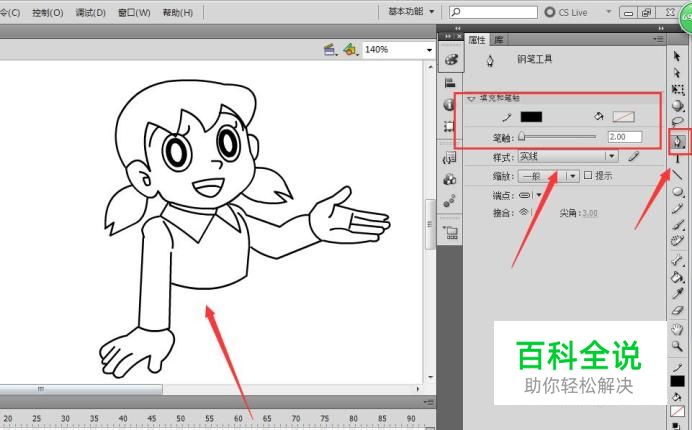
Task: Select the Zoom magnifier tool
Action: tap(677, 346)
